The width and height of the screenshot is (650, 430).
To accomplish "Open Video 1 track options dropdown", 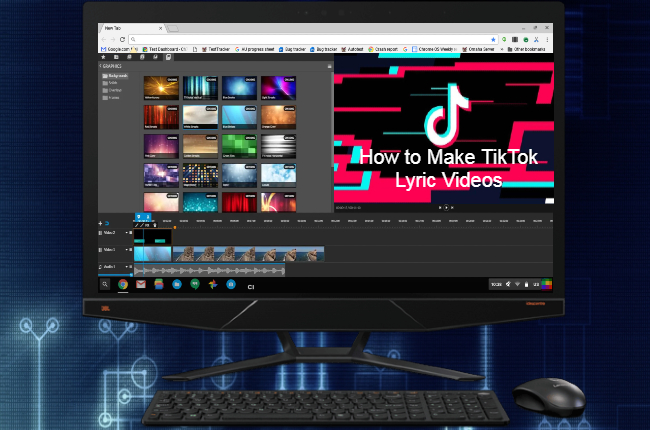I will 126,250.
